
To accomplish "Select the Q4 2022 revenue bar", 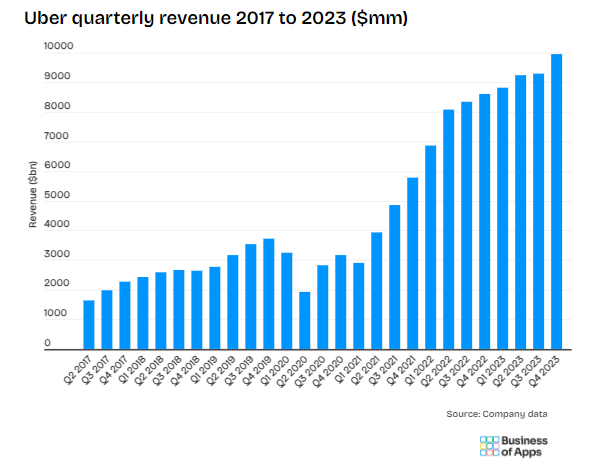I will coord(485,222).
